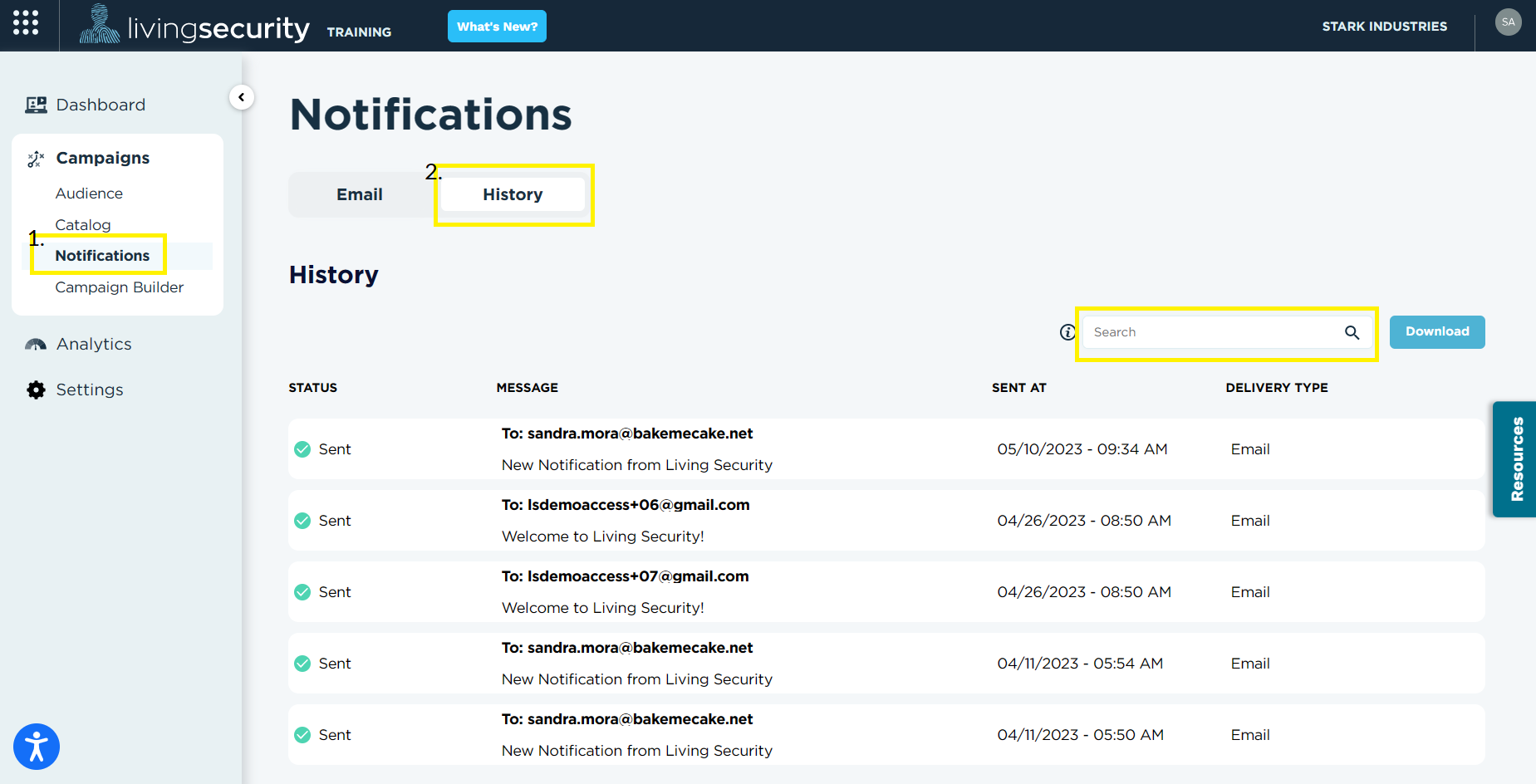Click Welcome message in lsdemoaccess+06 row
1536x784 pixels.
tap(603, 537)
